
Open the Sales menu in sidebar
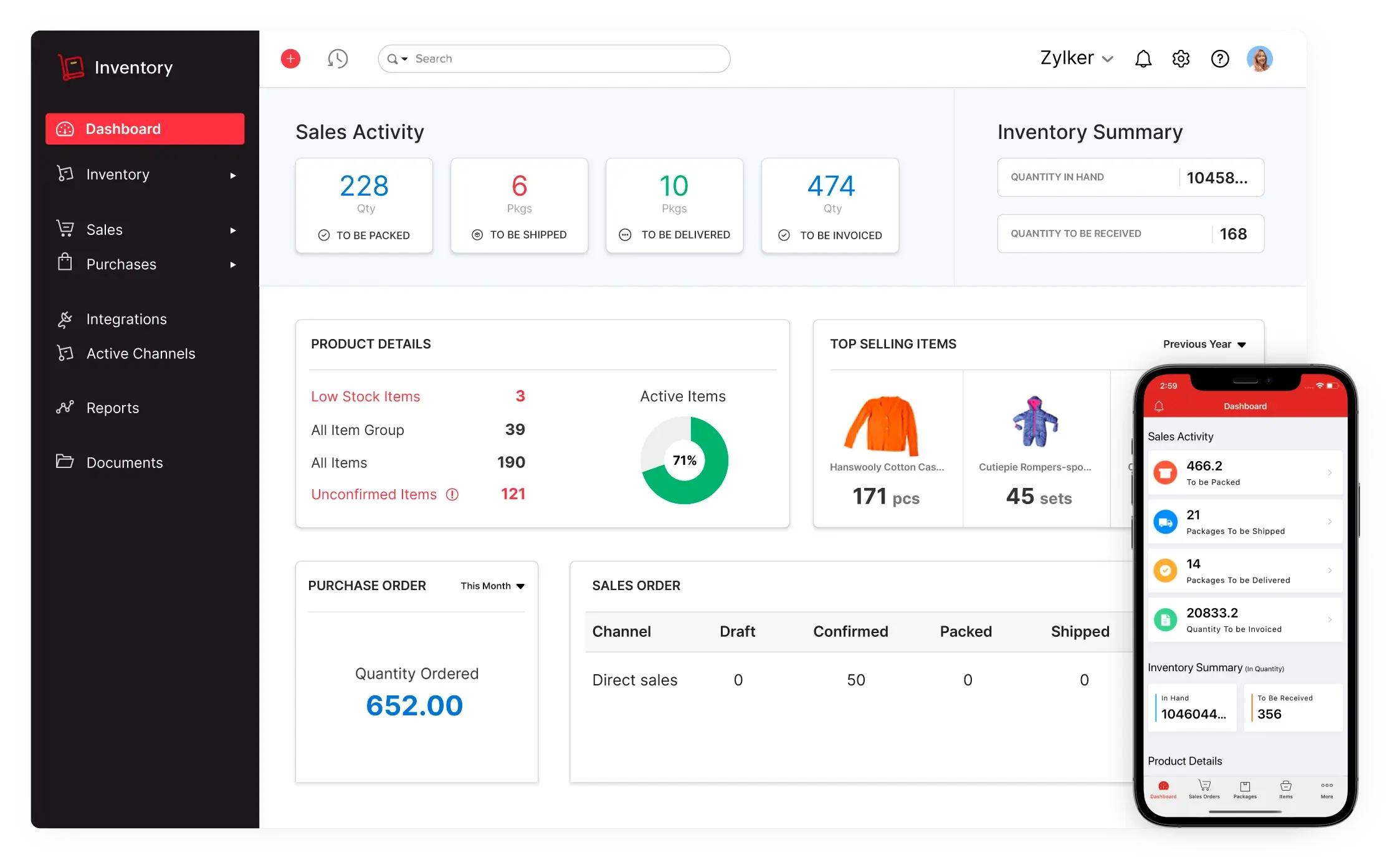103,229
